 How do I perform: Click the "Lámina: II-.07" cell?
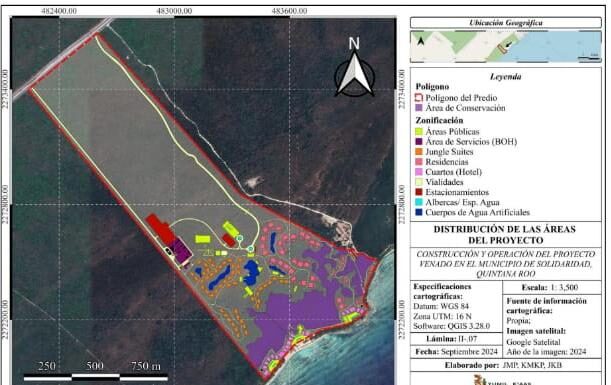pos(456,339)
